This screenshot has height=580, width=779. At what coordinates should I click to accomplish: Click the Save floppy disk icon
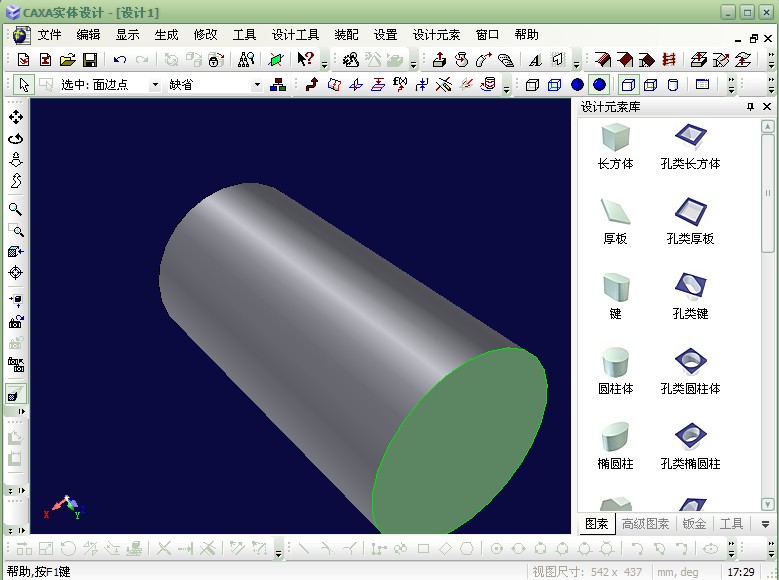coord(90,60)
